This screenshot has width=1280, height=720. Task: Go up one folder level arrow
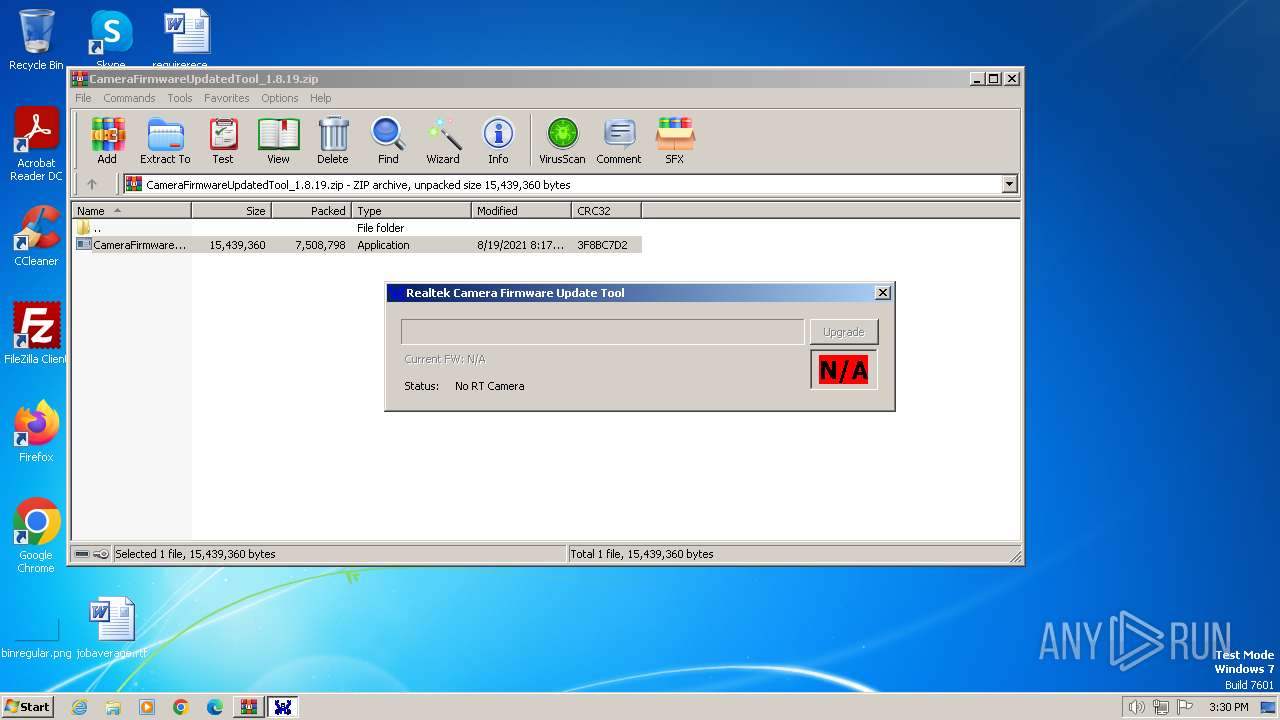(x=92, y=184)
